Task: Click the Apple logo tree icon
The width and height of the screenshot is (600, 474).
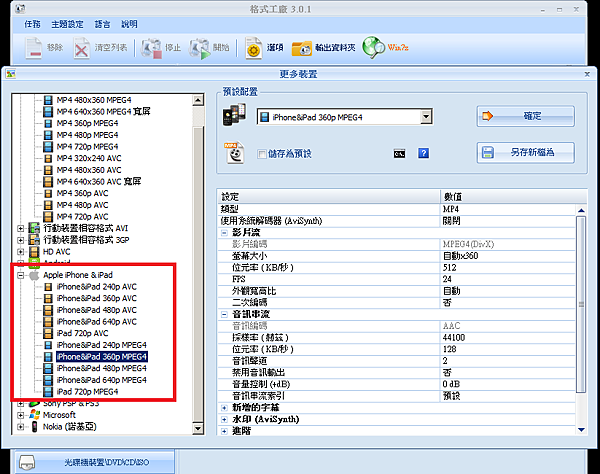Action: click(x=34, y=275)
